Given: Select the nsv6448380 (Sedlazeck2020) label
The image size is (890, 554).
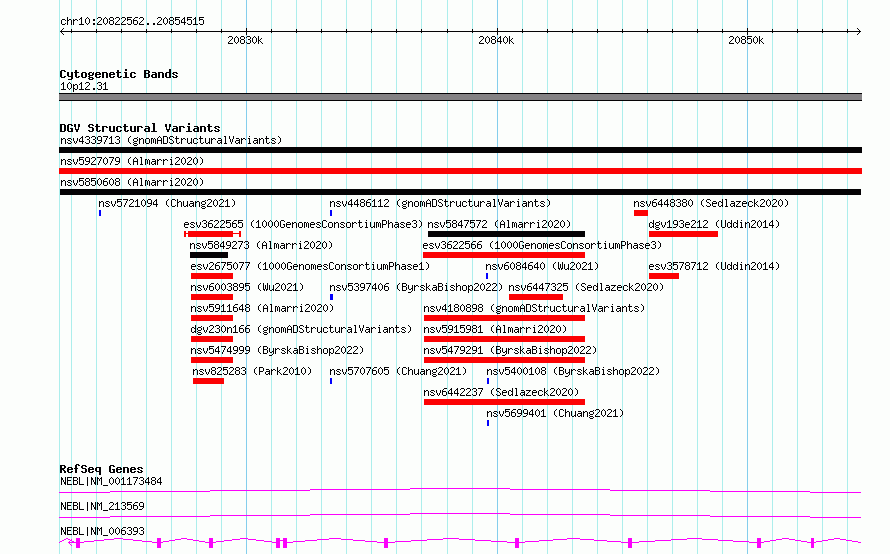Looking at the screenshot, I should [x=711, y=203].
